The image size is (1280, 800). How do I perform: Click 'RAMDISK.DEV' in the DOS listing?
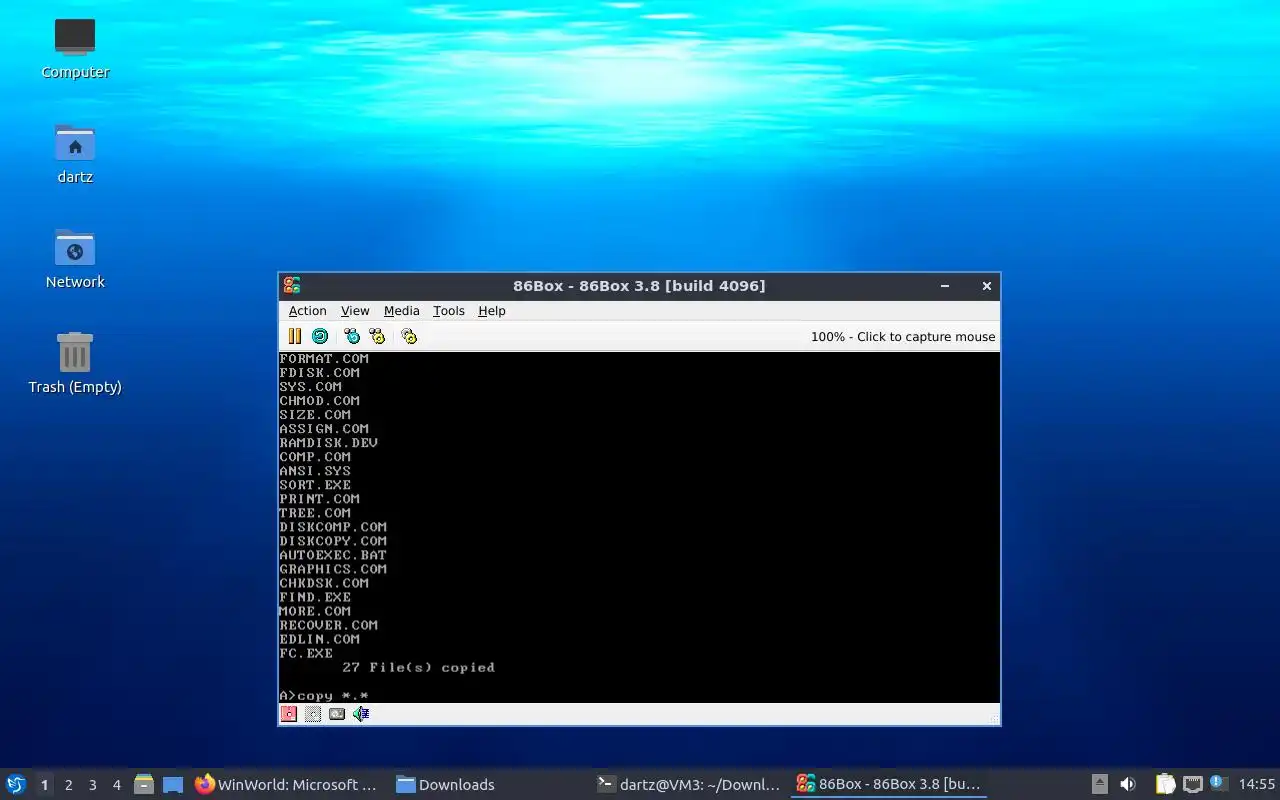(328, 442)
